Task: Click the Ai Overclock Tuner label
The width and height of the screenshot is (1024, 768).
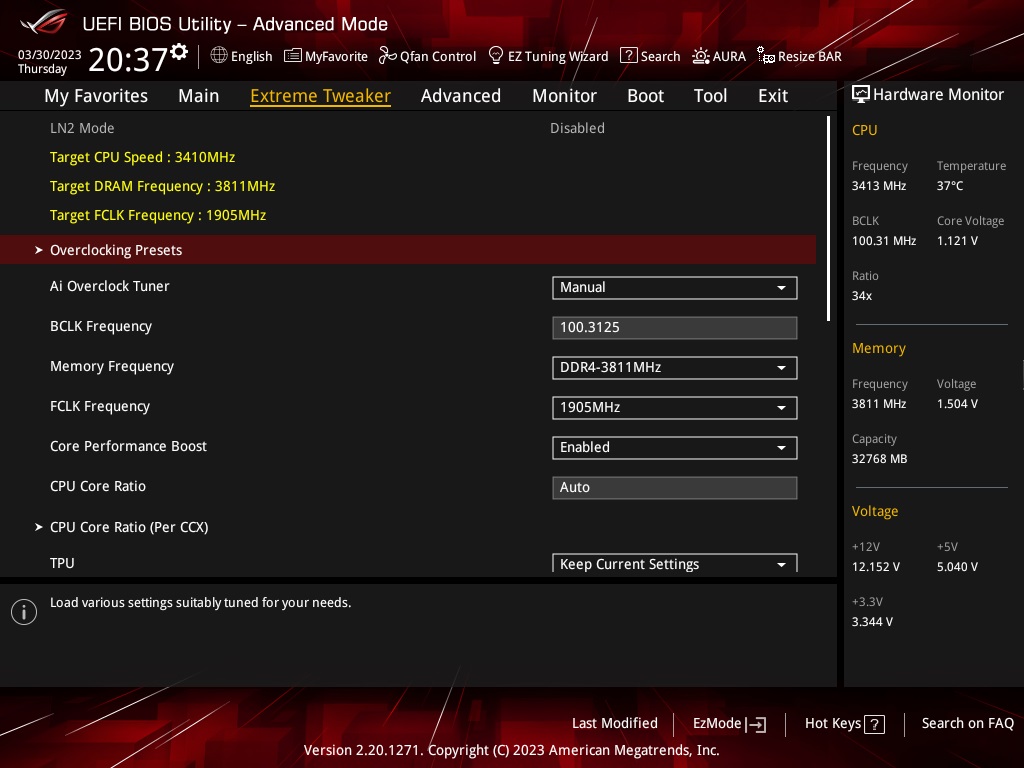Action: tap(110, 286)
